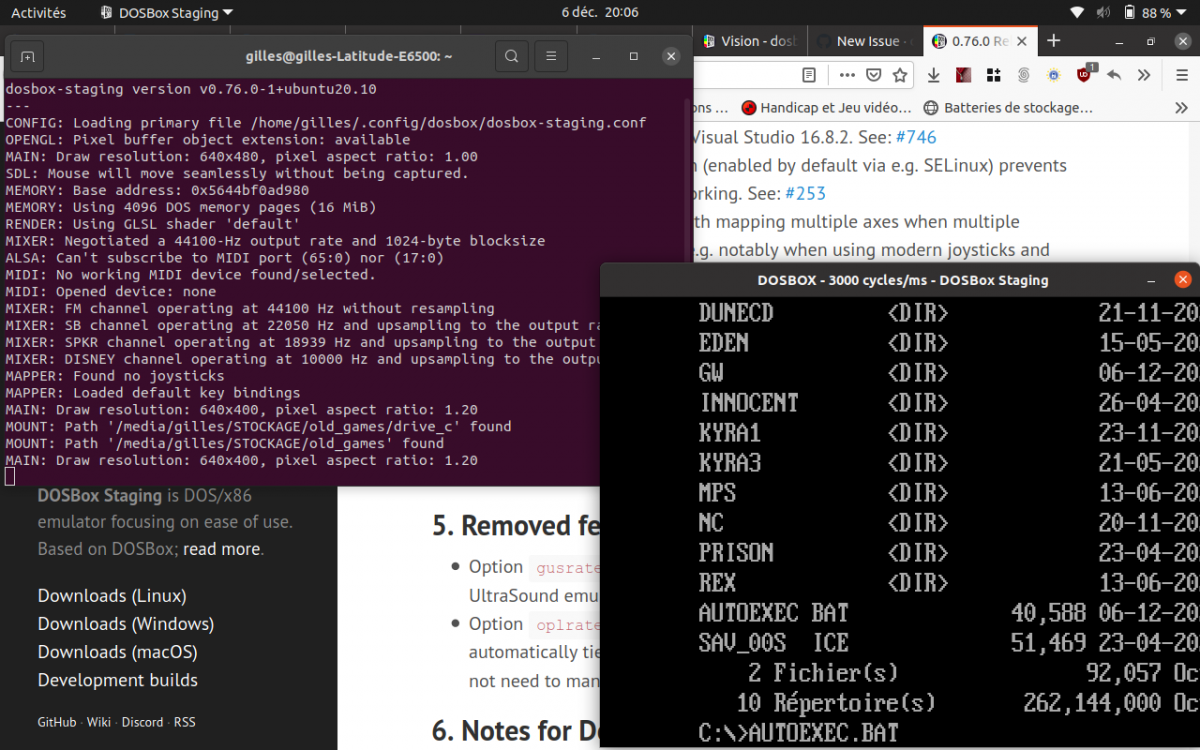Click the date and time clock

pyautogui.click(x=600, y=13)
